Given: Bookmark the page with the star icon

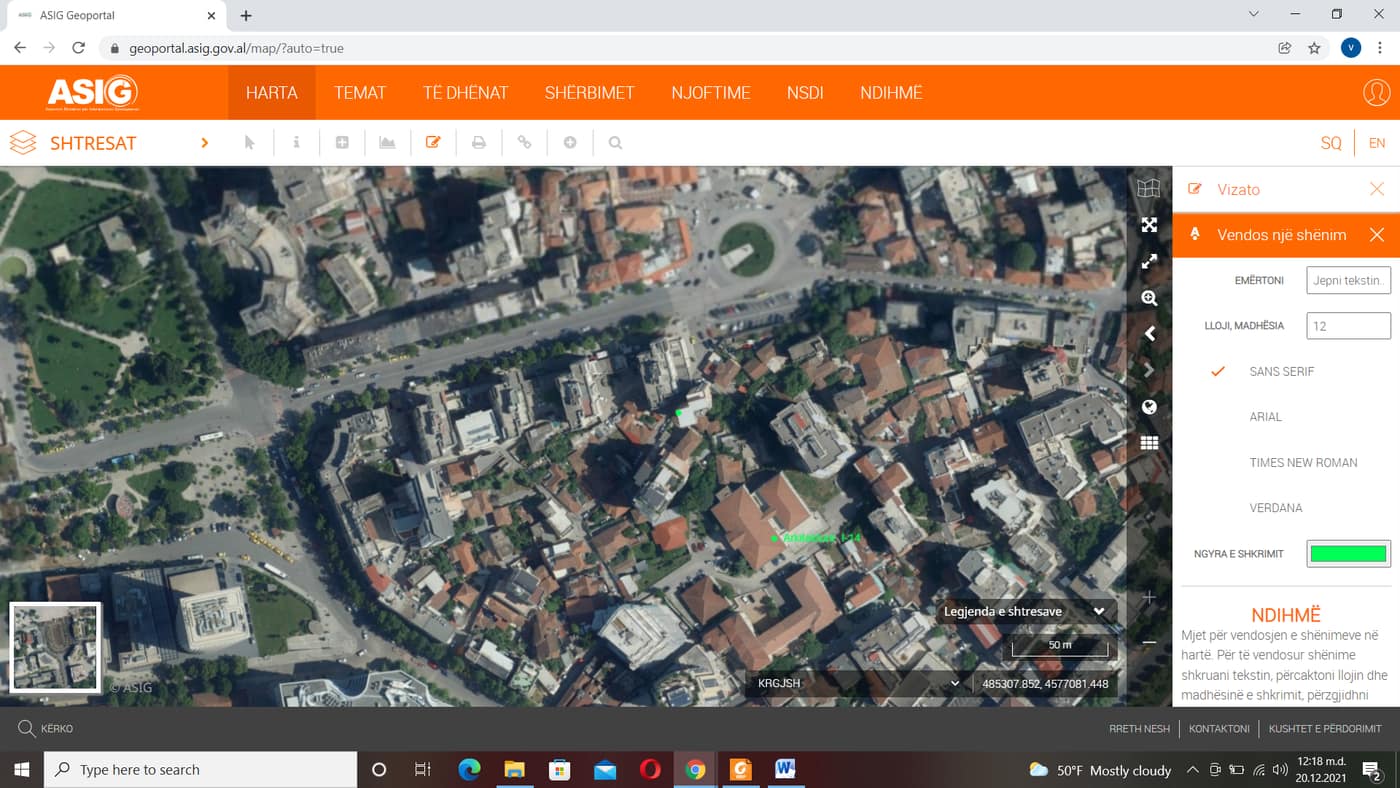Looking at the screenshot, I should pyautogui.click(x=1314, y=48).
